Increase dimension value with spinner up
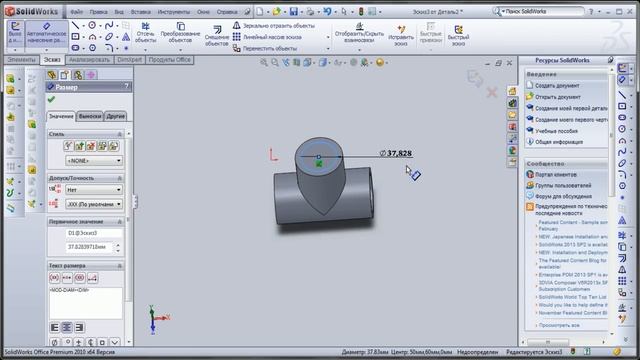640x360 pixels. click(118, 245)
